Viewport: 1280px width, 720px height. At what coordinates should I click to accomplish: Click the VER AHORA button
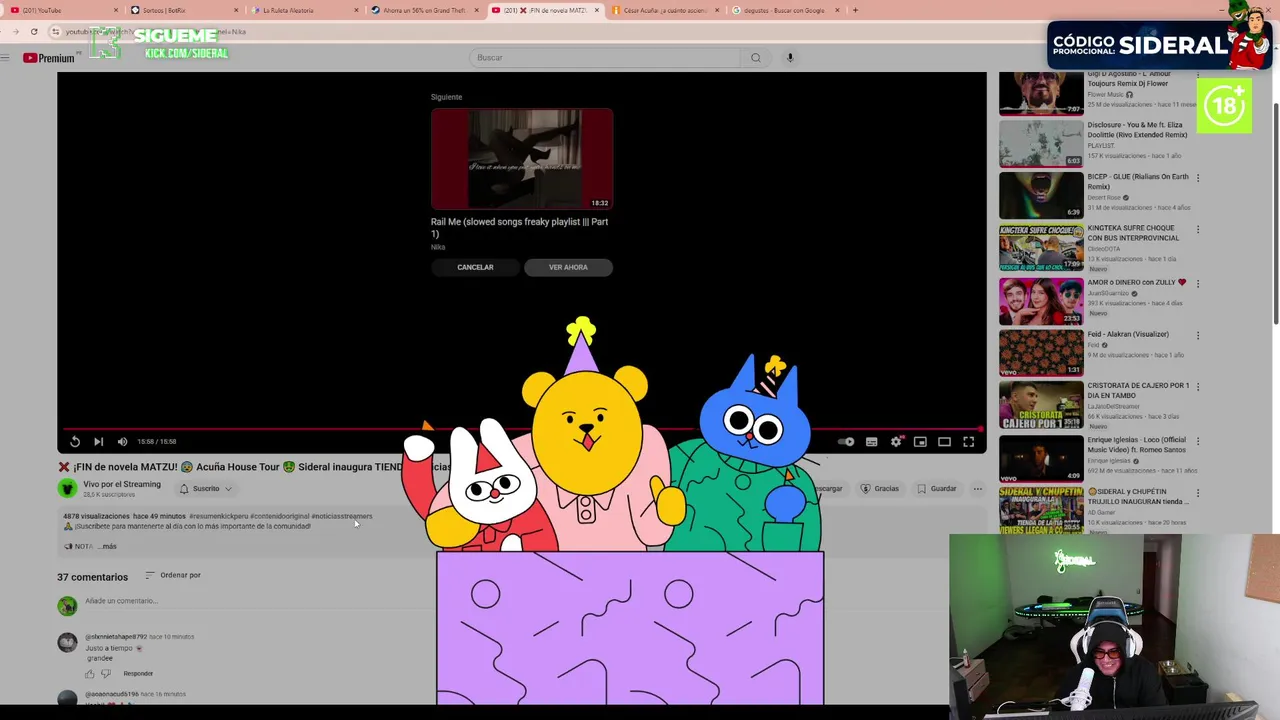coord(568,267)
